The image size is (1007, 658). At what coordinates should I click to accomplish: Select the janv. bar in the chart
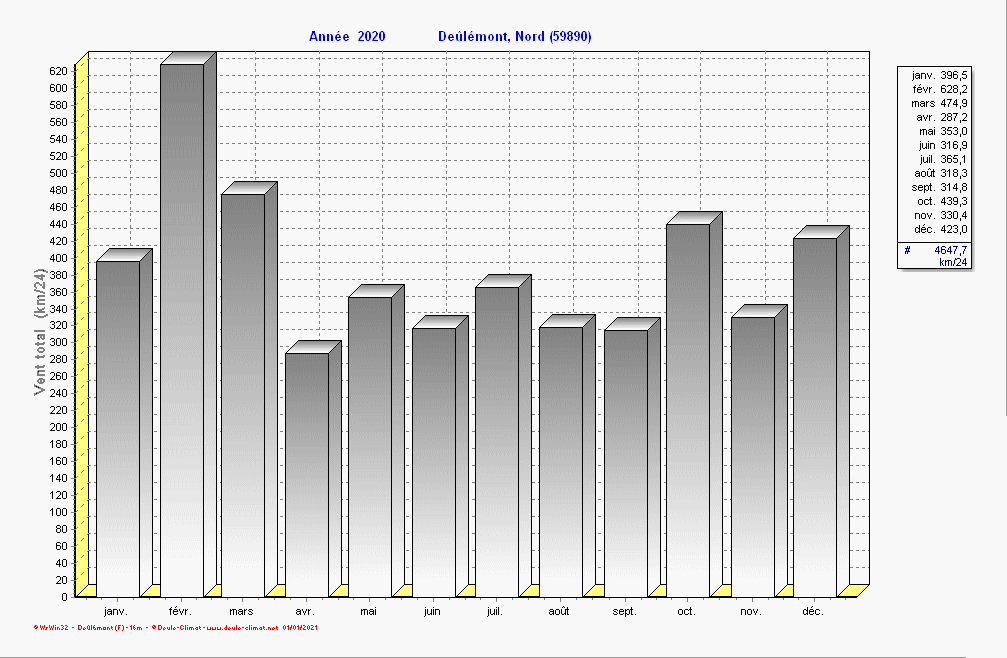click(x=117, y=428)
